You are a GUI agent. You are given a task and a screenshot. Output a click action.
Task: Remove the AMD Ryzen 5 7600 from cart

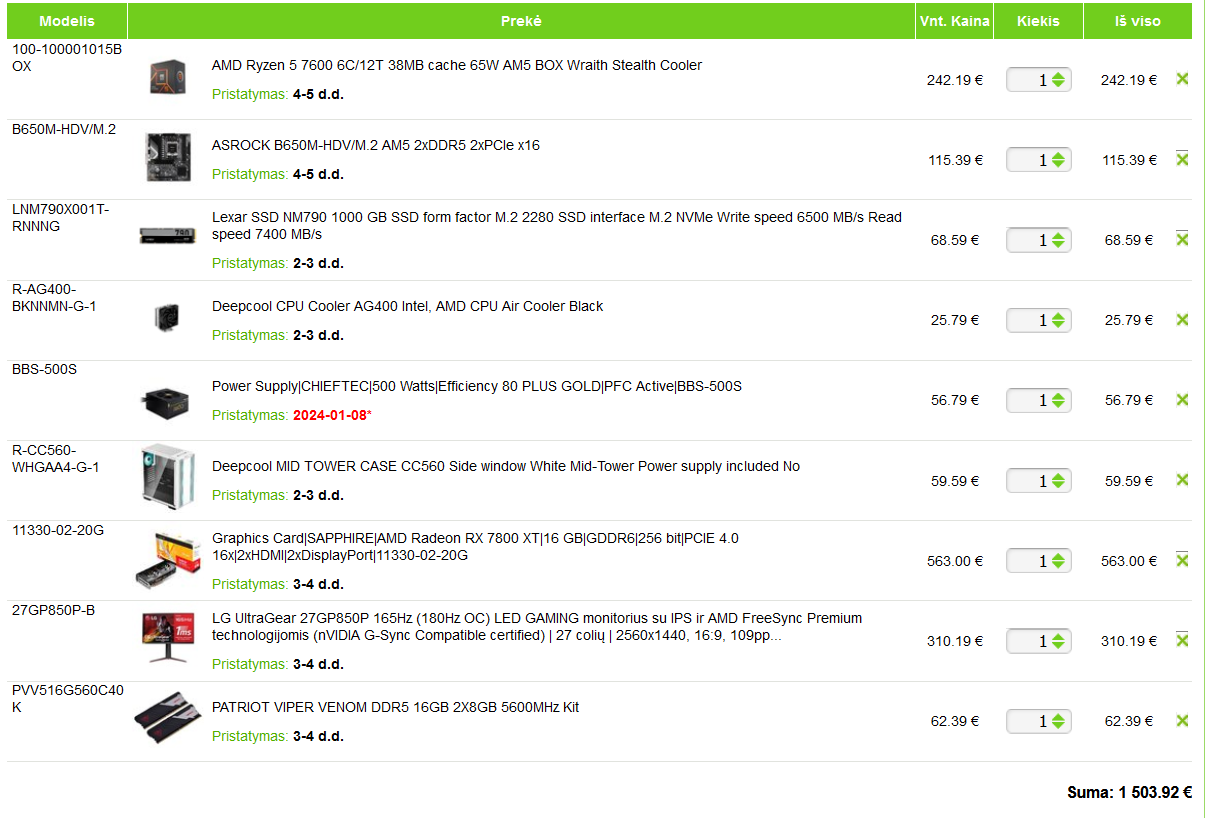[1182, 79]
